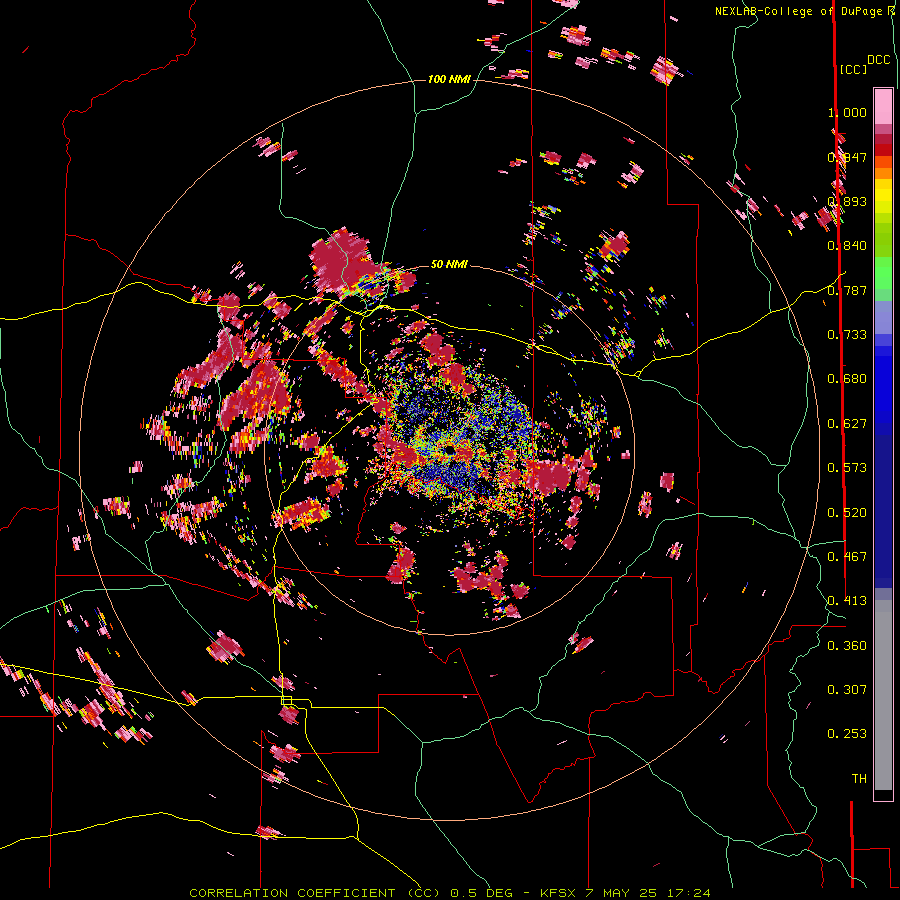Click the 0.253 scale value
The height and width of the screenshot is (900, 900).
point(847,734)
